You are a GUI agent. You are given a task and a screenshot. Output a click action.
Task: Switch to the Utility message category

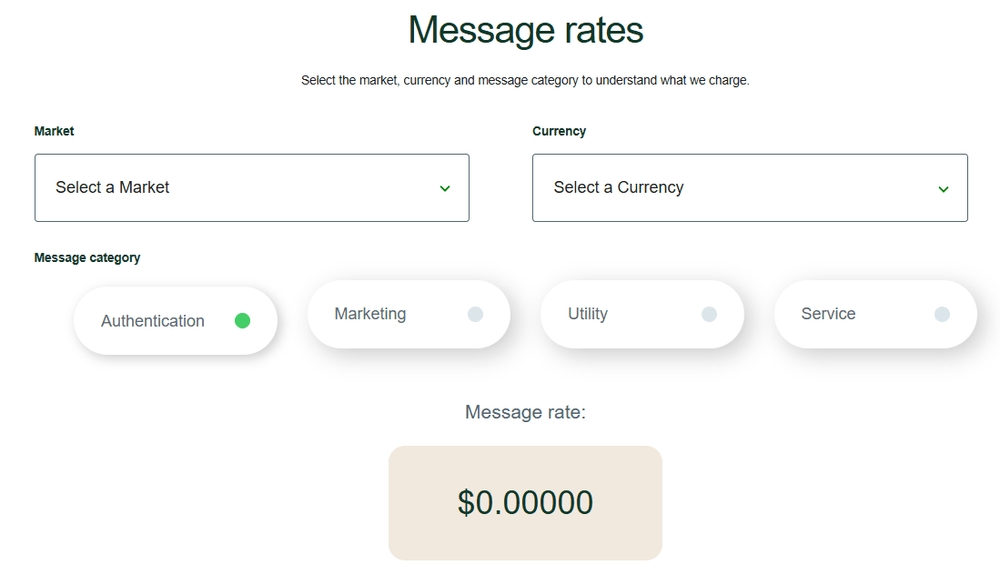(588, 314)
